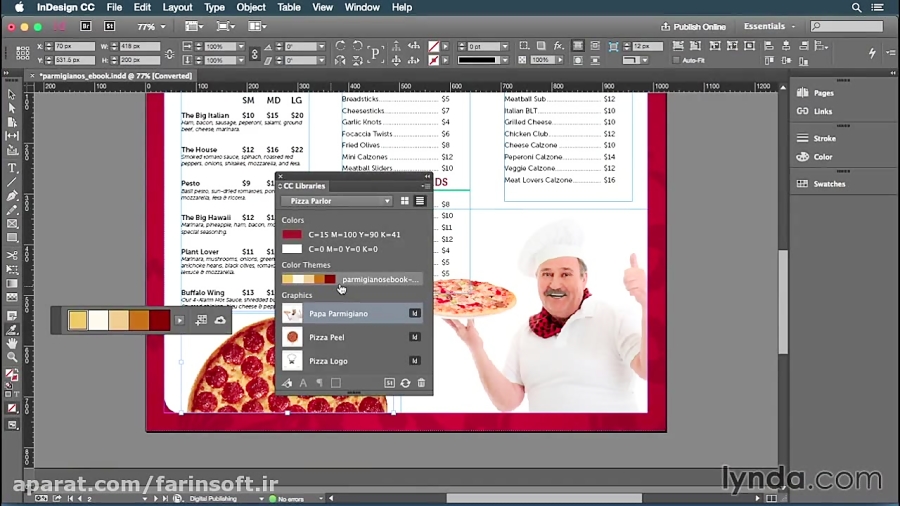Select the Type tool
The width and height of the screenshot is (900, 506).
pyautogui.click(x=12, y=169)
